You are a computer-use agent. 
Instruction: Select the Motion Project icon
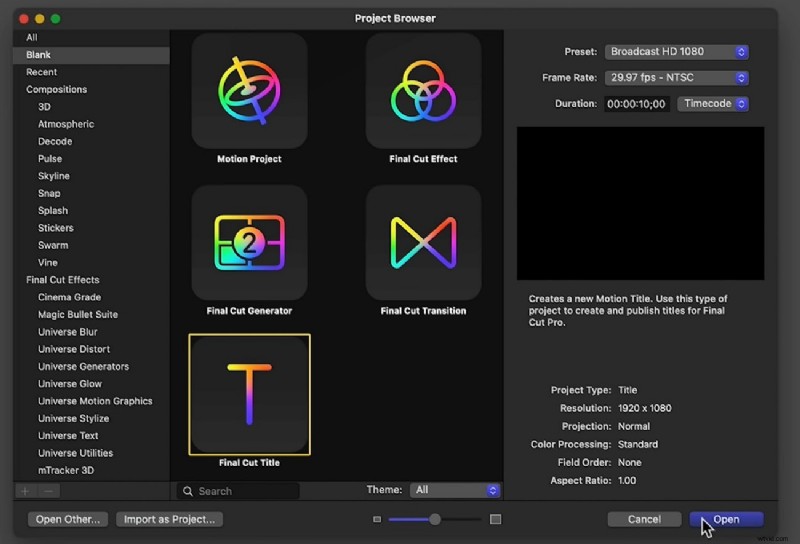click(x=249, y=91)
